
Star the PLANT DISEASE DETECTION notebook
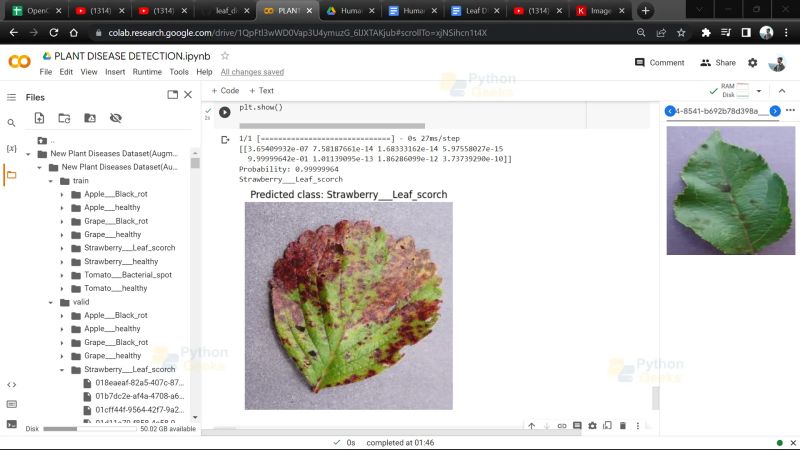tap(224, 56)
